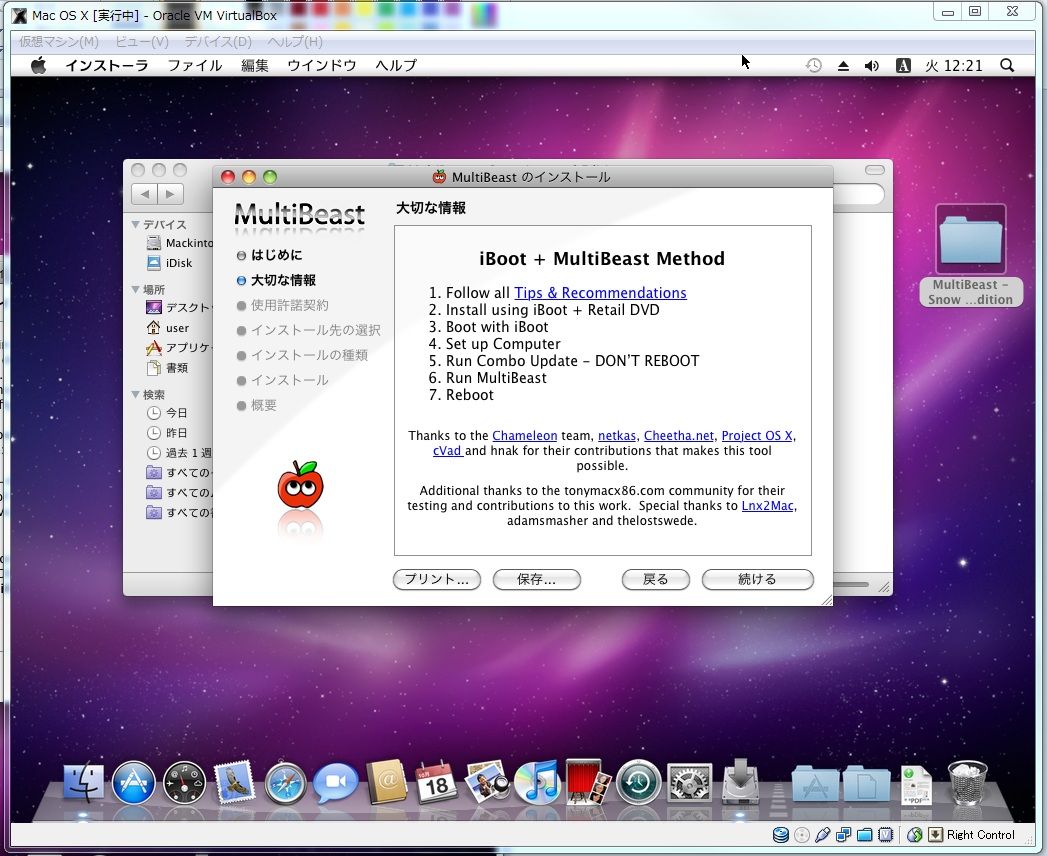Select user home in Finder sidebar
Image resolution: width=1047 pixels, height=856 pixels.
tap(168, 328)
